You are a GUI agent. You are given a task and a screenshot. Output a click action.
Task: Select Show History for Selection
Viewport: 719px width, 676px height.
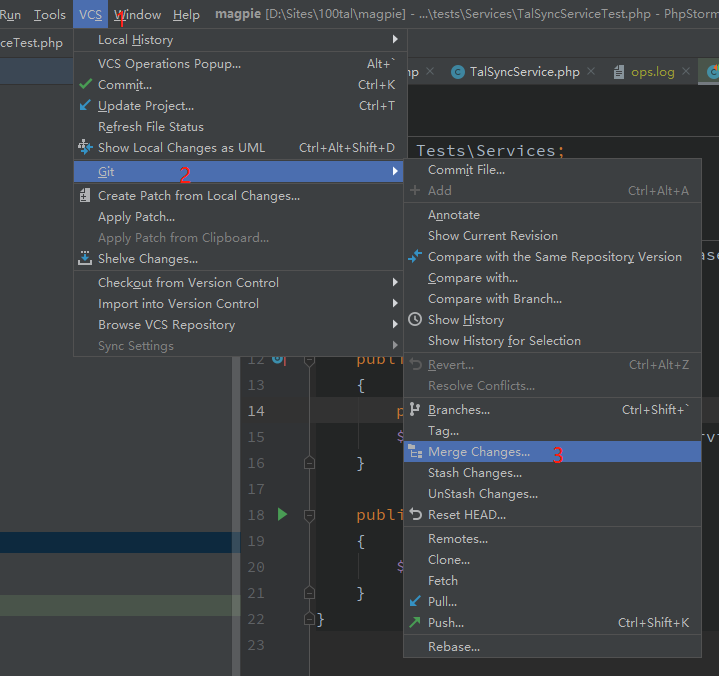(553, 341)
